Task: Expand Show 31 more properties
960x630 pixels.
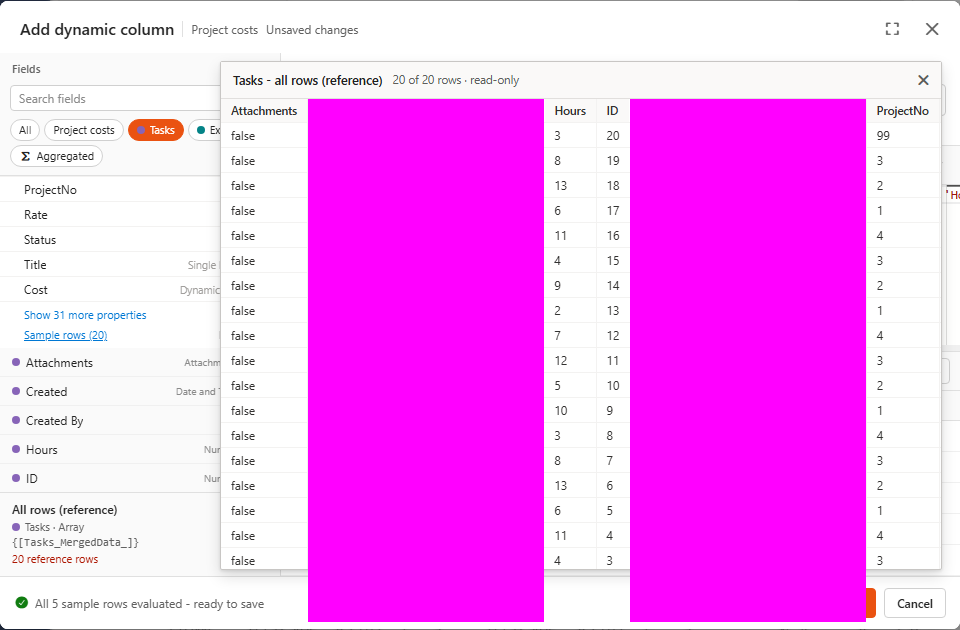Action: pyautogui.click(x=85, y=315)
